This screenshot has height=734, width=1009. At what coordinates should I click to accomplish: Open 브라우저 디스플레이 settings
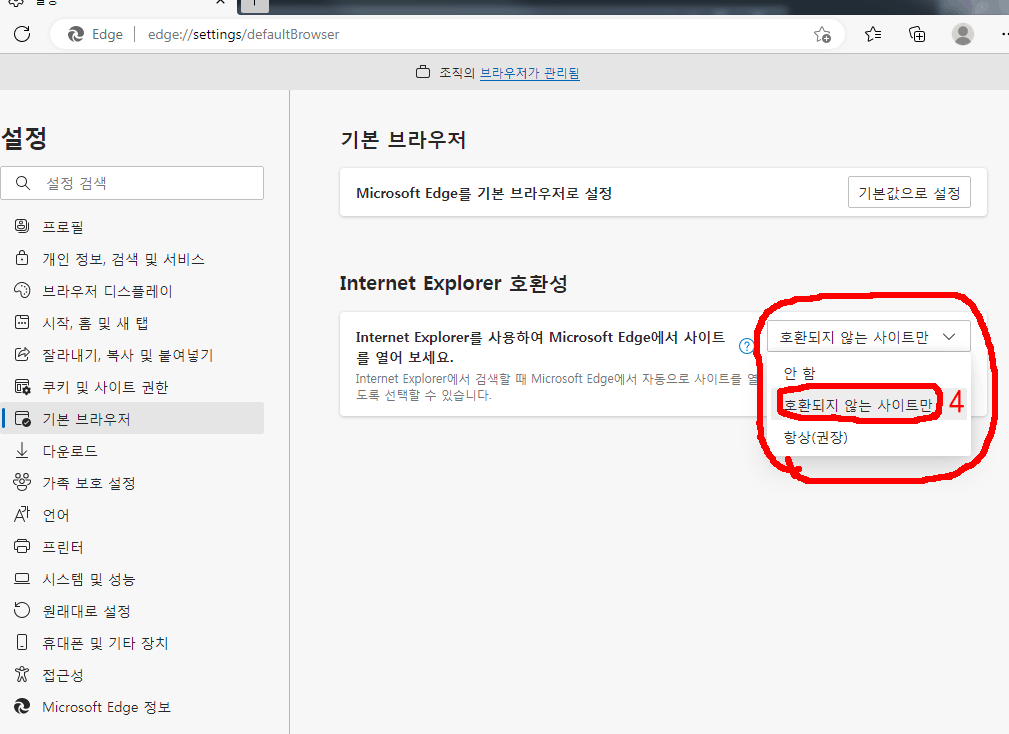[x=132, y=291]
